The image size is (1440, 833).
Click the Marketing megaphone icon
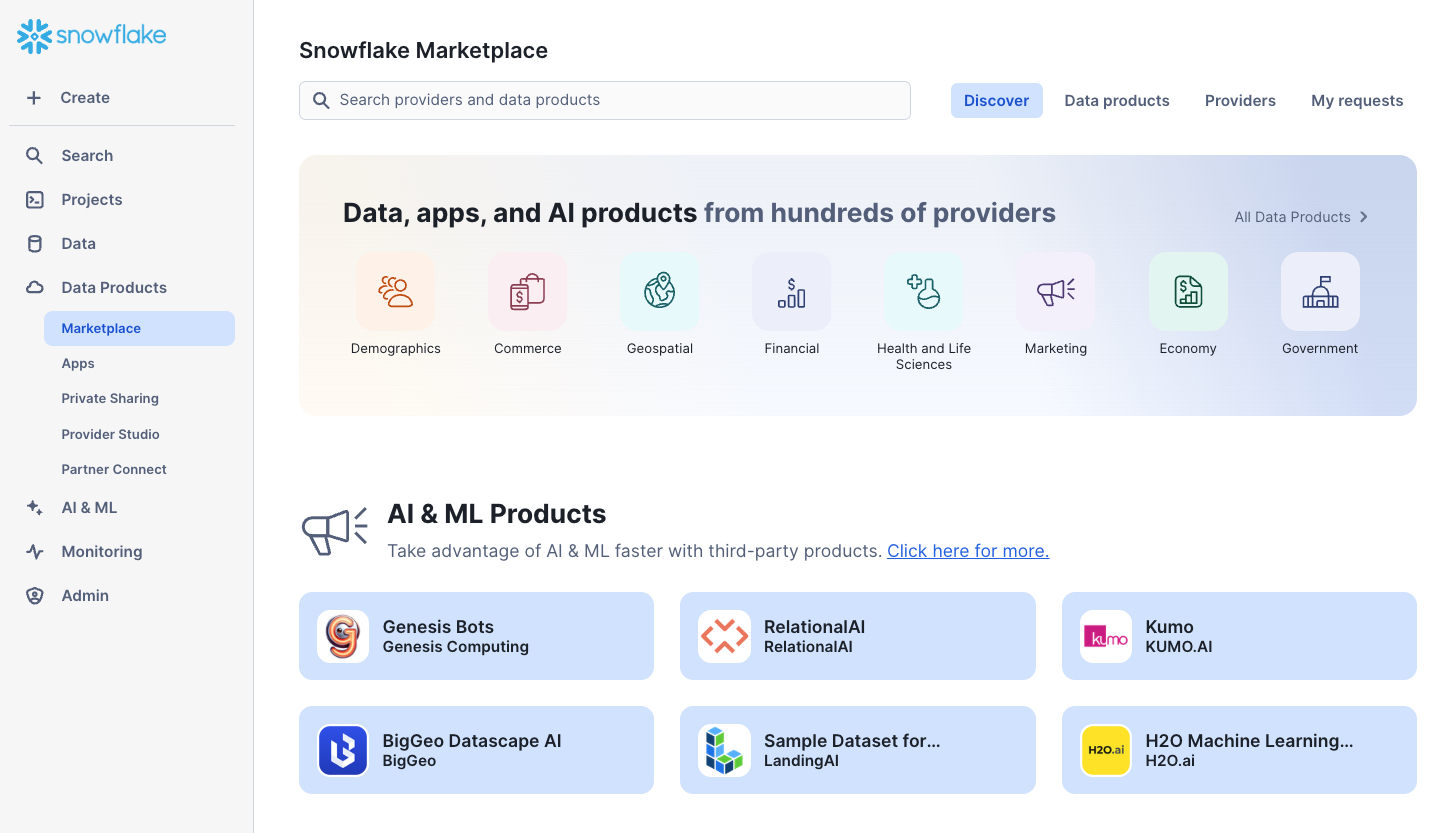1055,291
